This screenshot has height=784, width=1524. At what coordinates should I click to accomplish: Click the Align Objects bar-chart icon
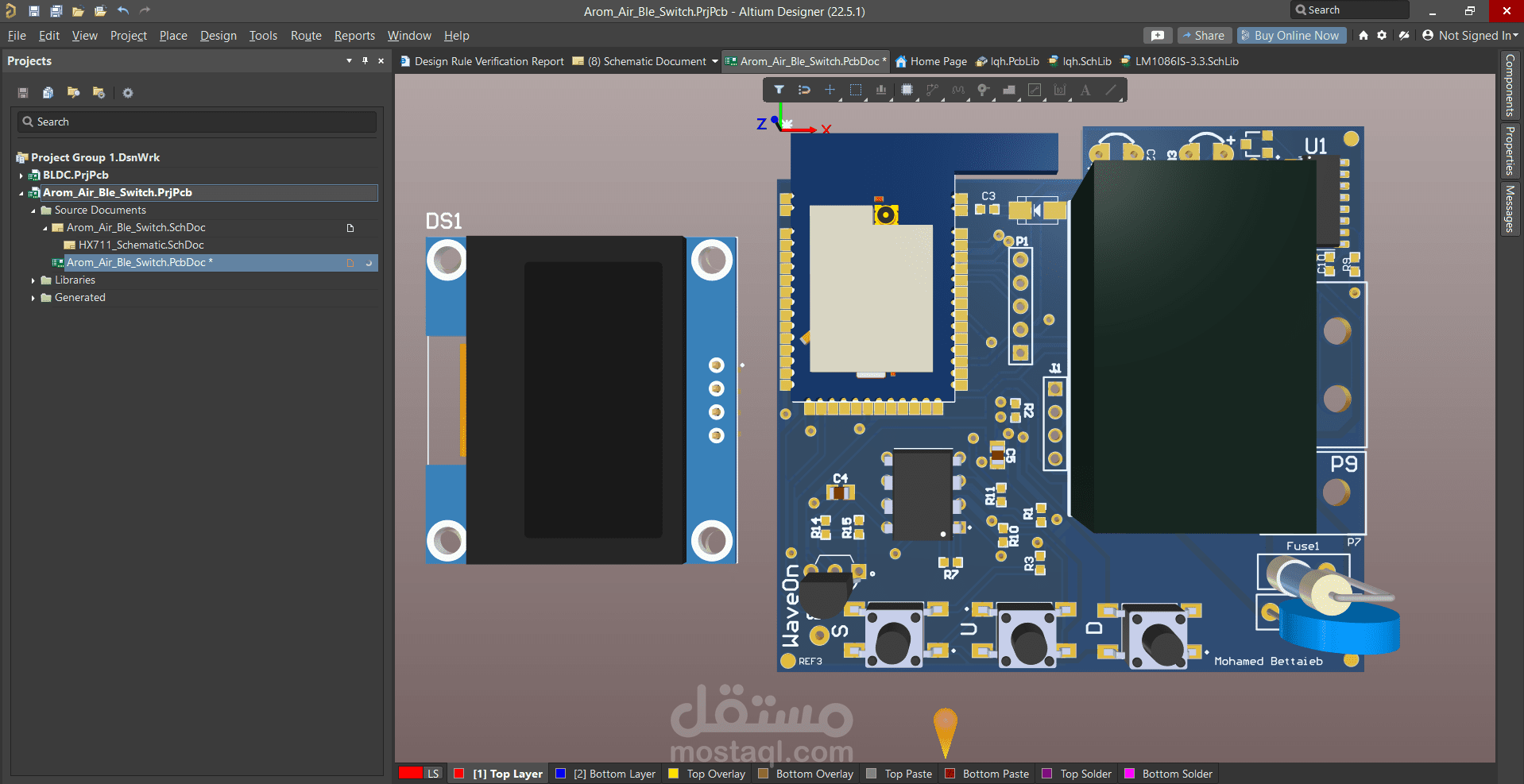coord(880,90)
